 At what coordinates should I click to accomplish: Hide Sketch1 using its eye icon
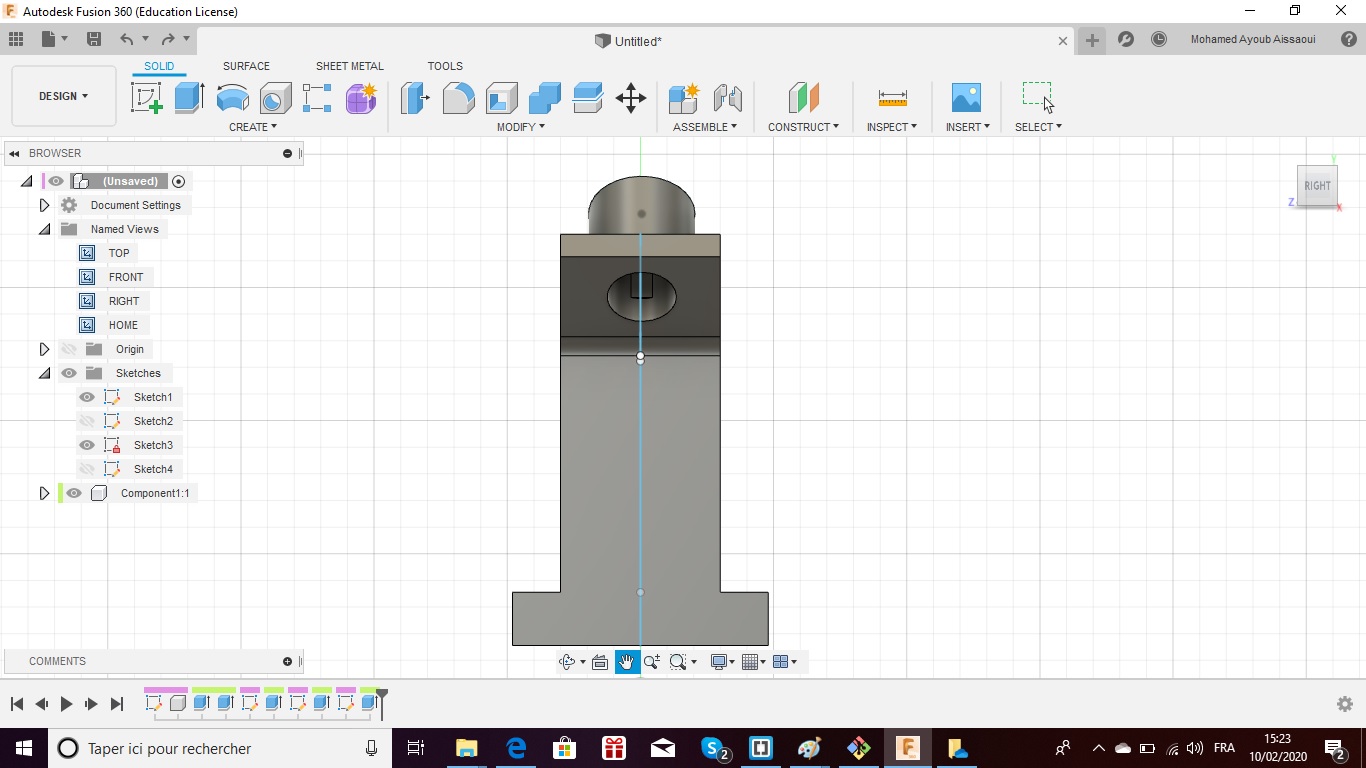[87, 397]
